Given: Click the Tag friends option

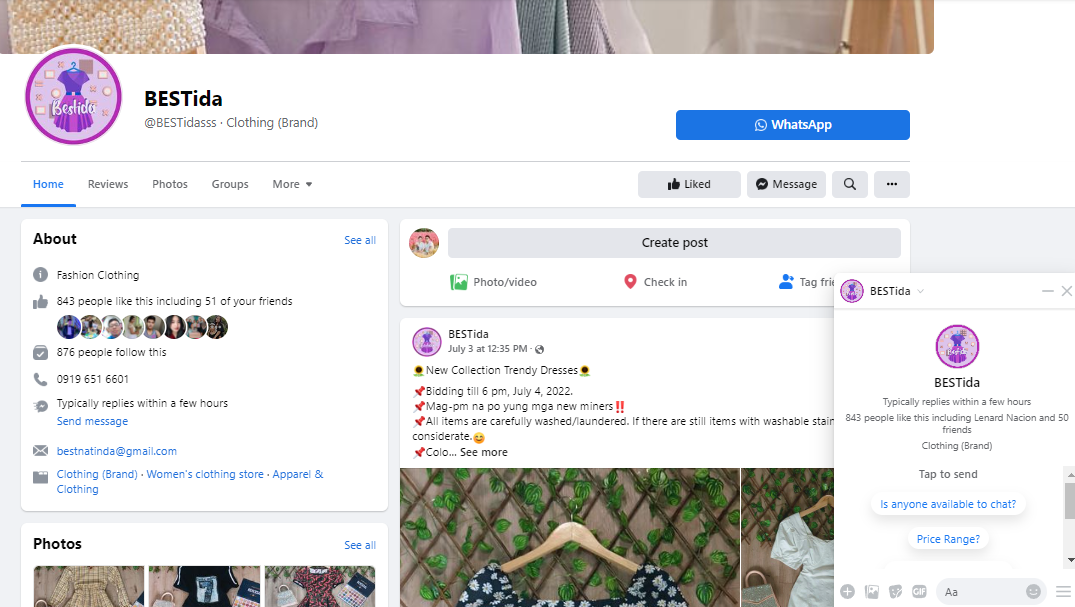Looking at the screenshot, I should pyautogui.click(x=806, y=282).
